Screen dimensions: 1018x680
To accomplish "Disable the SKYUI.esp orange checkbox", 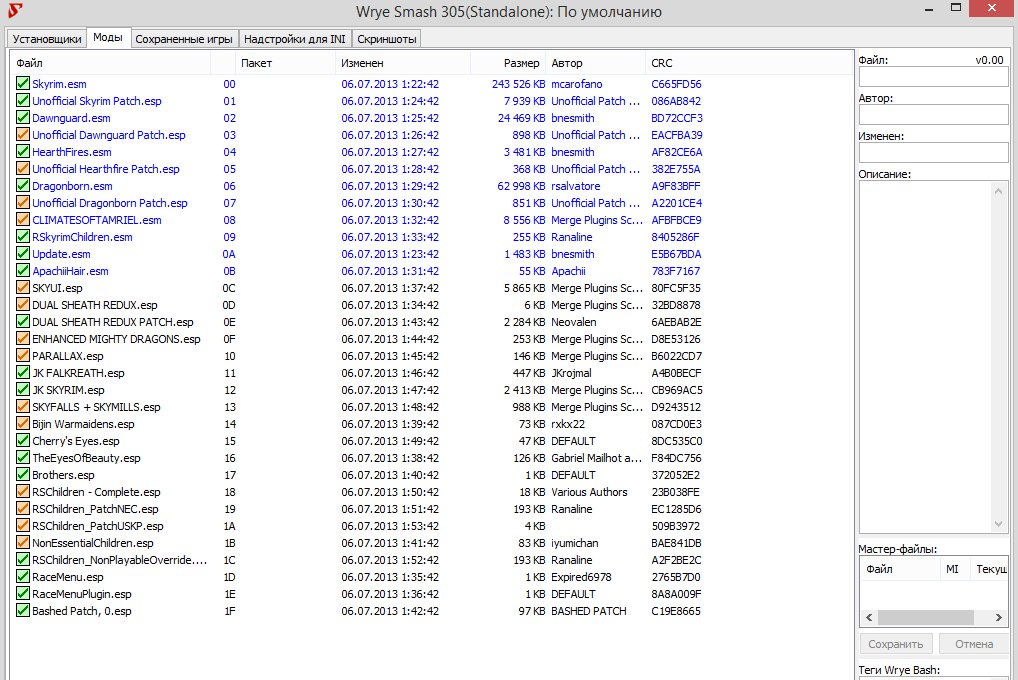I will 23,287.
